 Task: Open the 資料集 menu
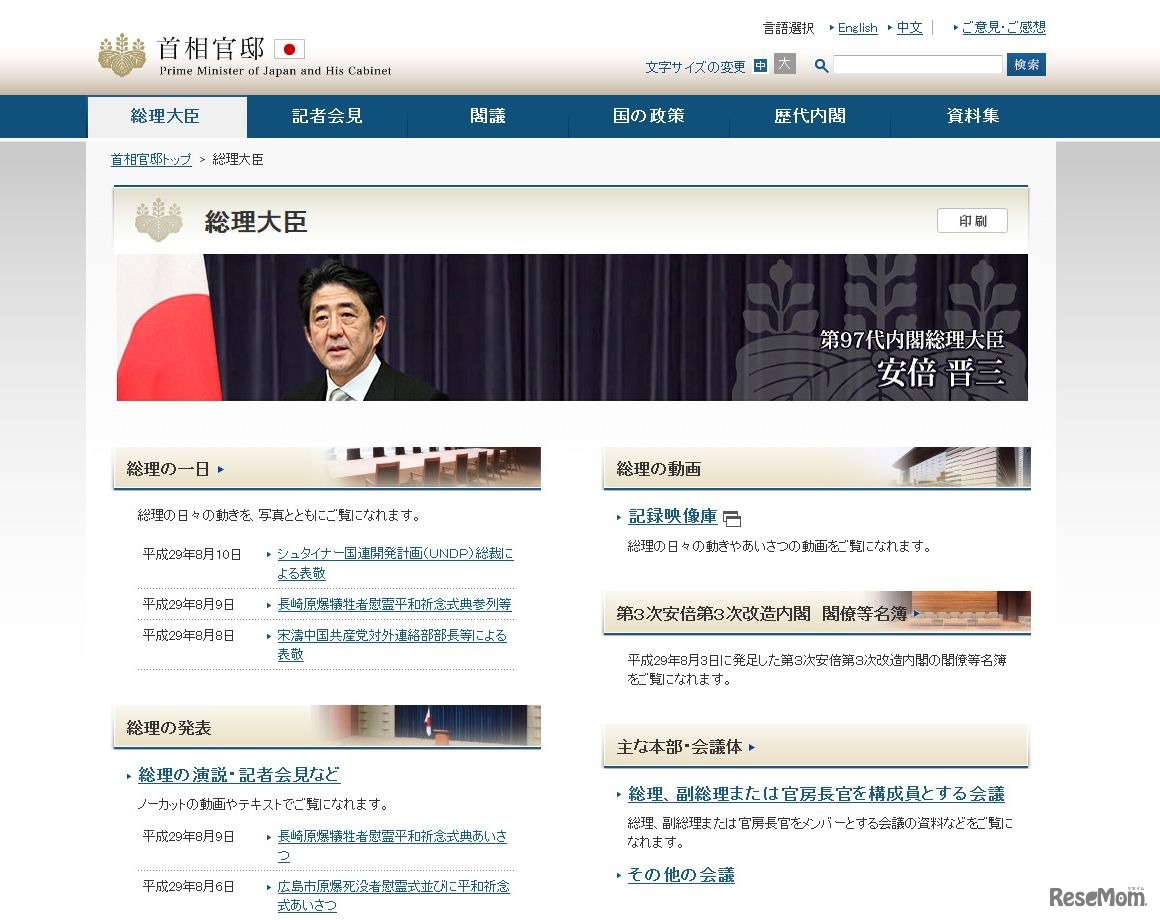971,117
